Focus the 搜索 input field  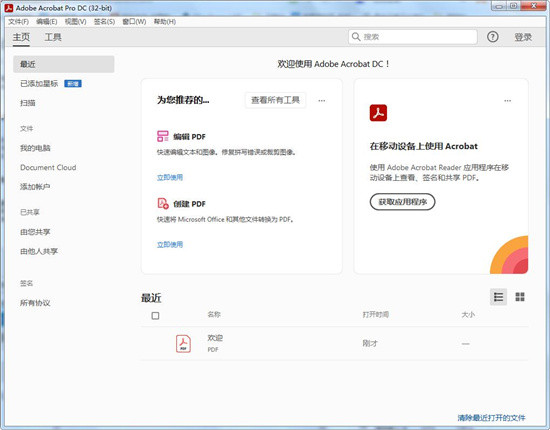pos(413,37)
